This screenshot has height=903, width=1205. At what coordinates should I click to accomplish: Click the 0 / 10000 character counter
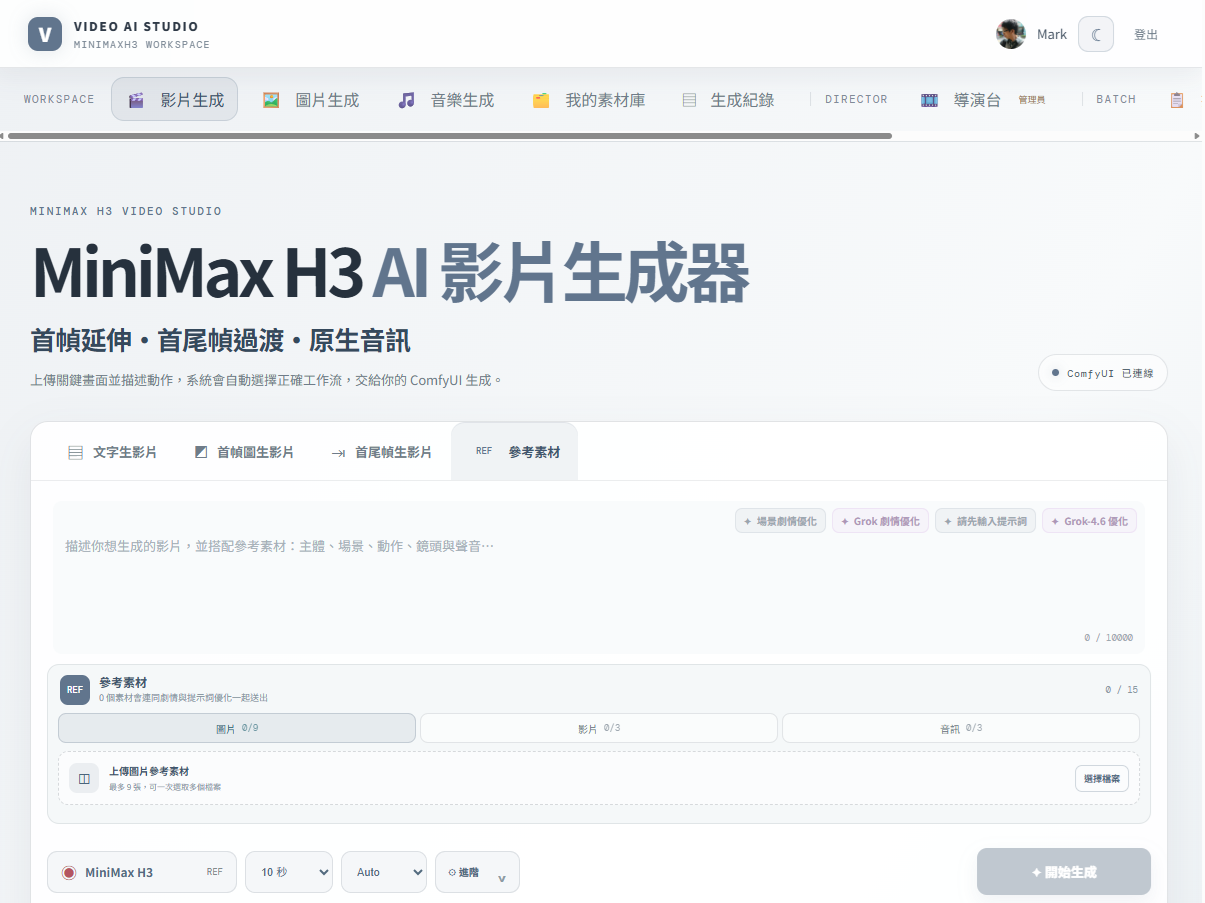[x=1108, y=637]
